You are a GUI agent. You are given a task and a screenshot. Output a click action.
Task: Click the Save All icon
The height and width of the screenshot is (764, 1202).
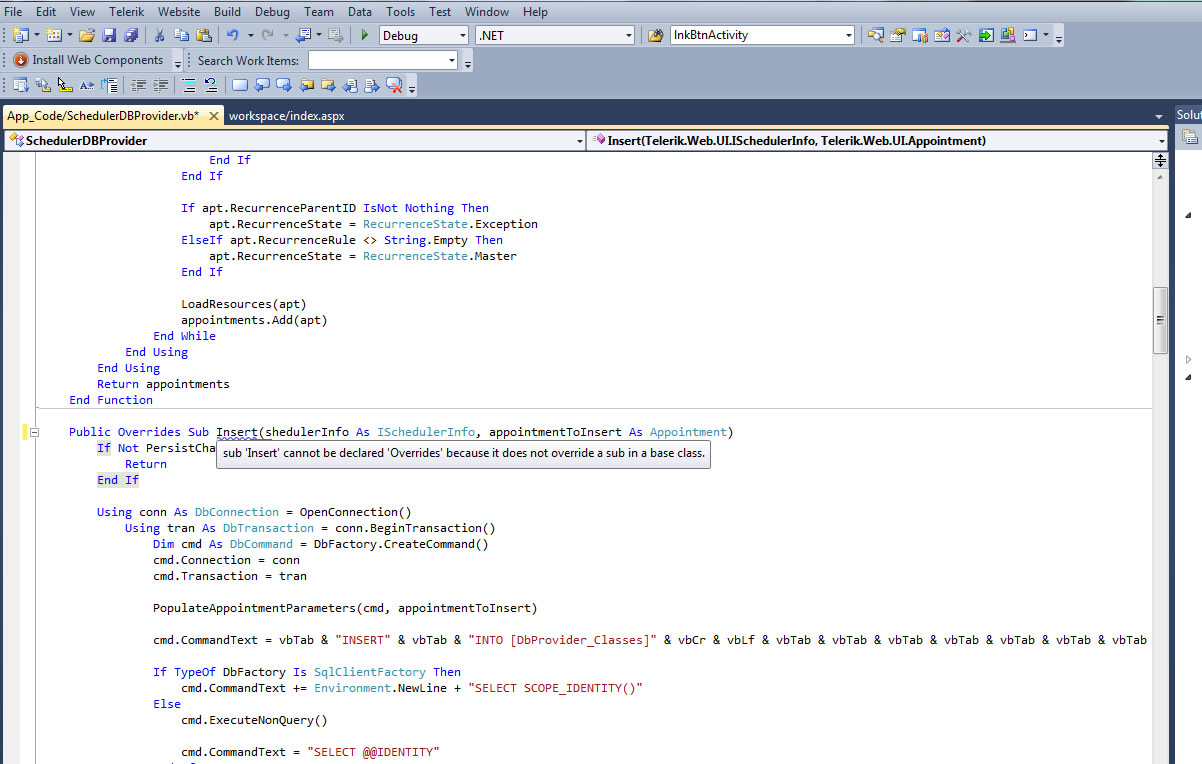coord(130,35)
